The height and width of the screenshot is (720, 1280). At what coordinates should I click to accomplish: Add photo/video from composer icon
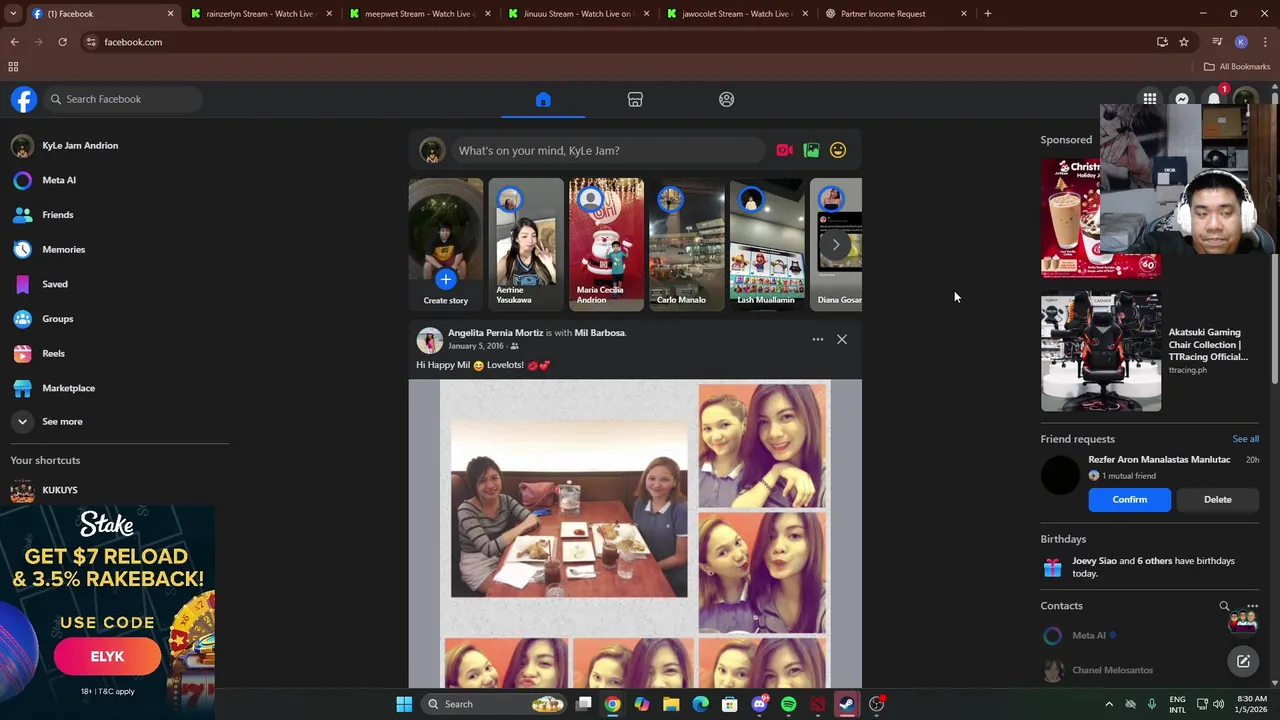point(811,150)
